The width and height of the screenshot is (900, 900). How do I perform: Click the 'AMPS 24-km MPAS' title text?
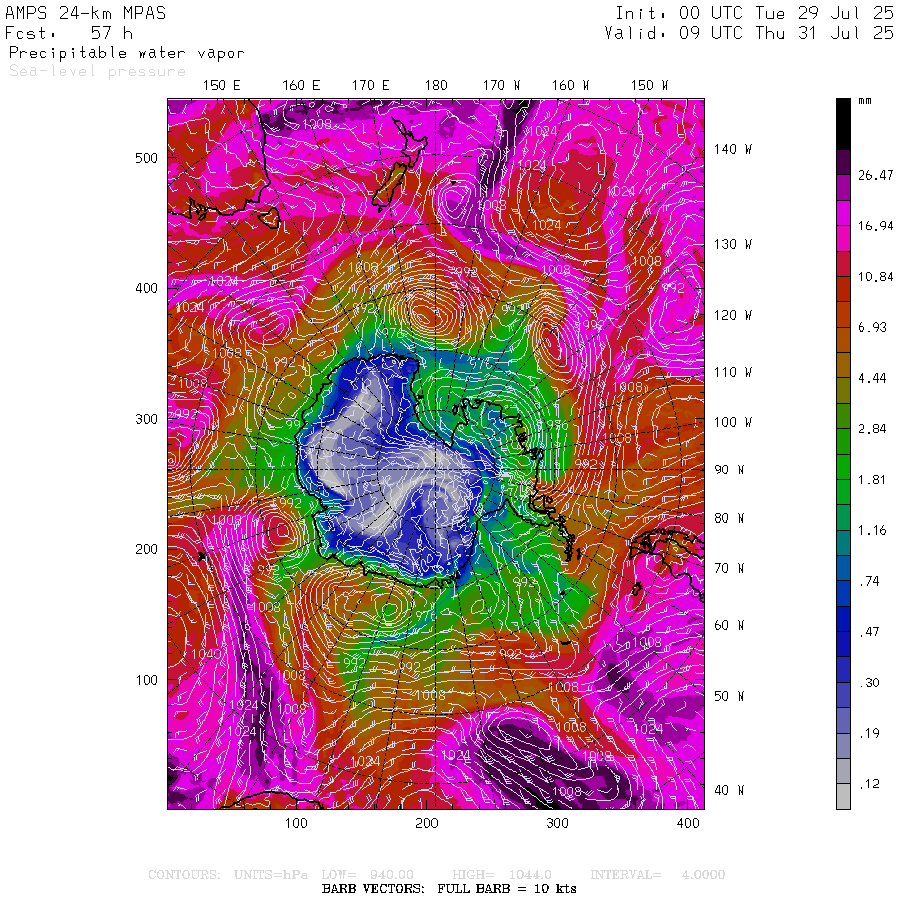[86, 13]
